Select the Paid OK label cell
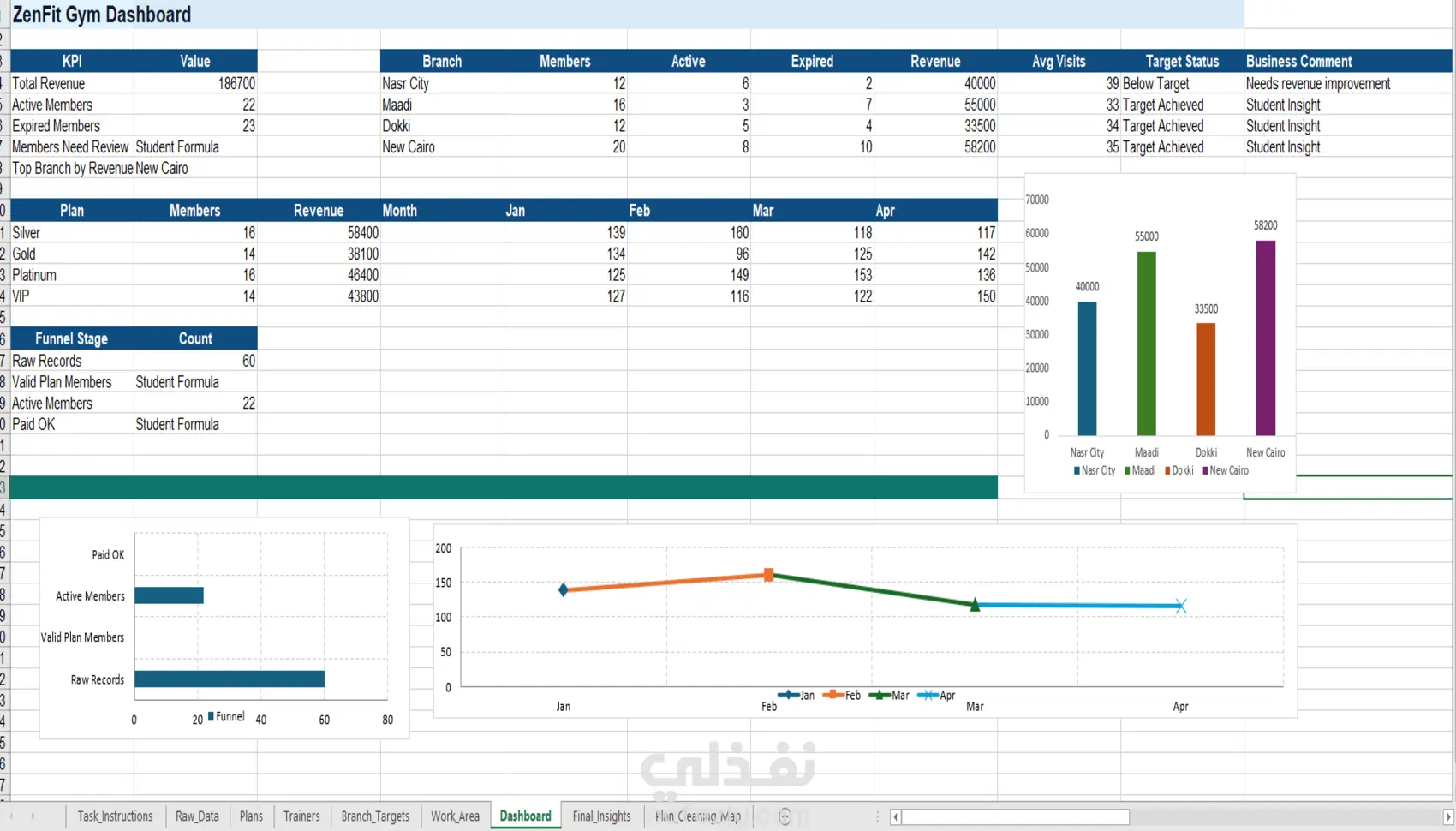 click(72, 424)
